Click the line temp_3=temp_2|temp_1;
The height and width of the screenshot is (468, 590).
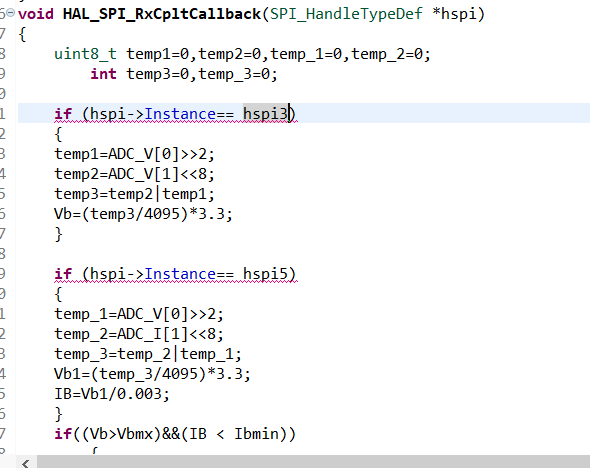(148, 354)
